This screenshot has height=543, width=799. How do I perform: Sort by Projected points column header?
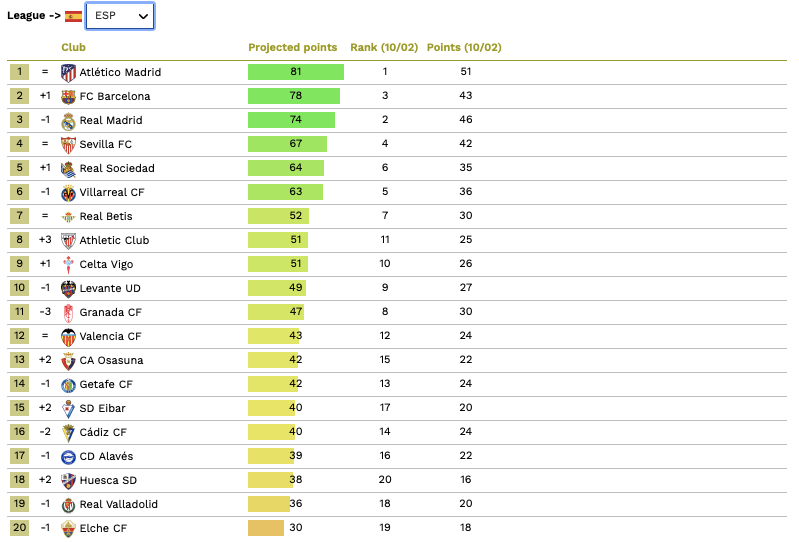(x=293, y=48)
